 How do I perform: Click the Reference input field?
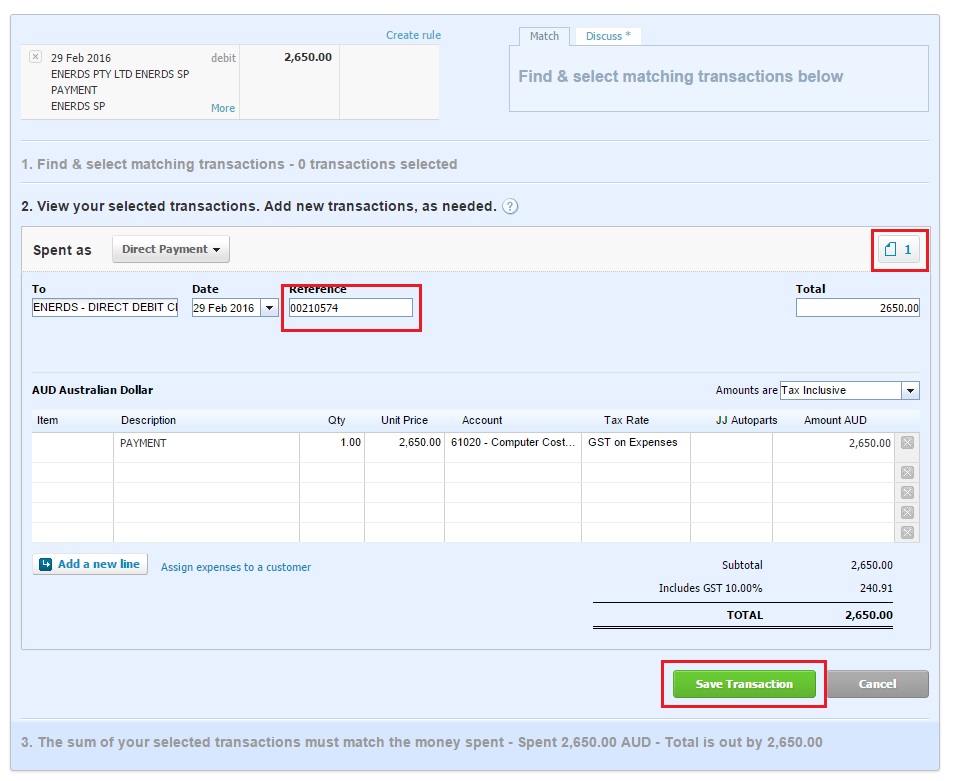click(350, 308)
